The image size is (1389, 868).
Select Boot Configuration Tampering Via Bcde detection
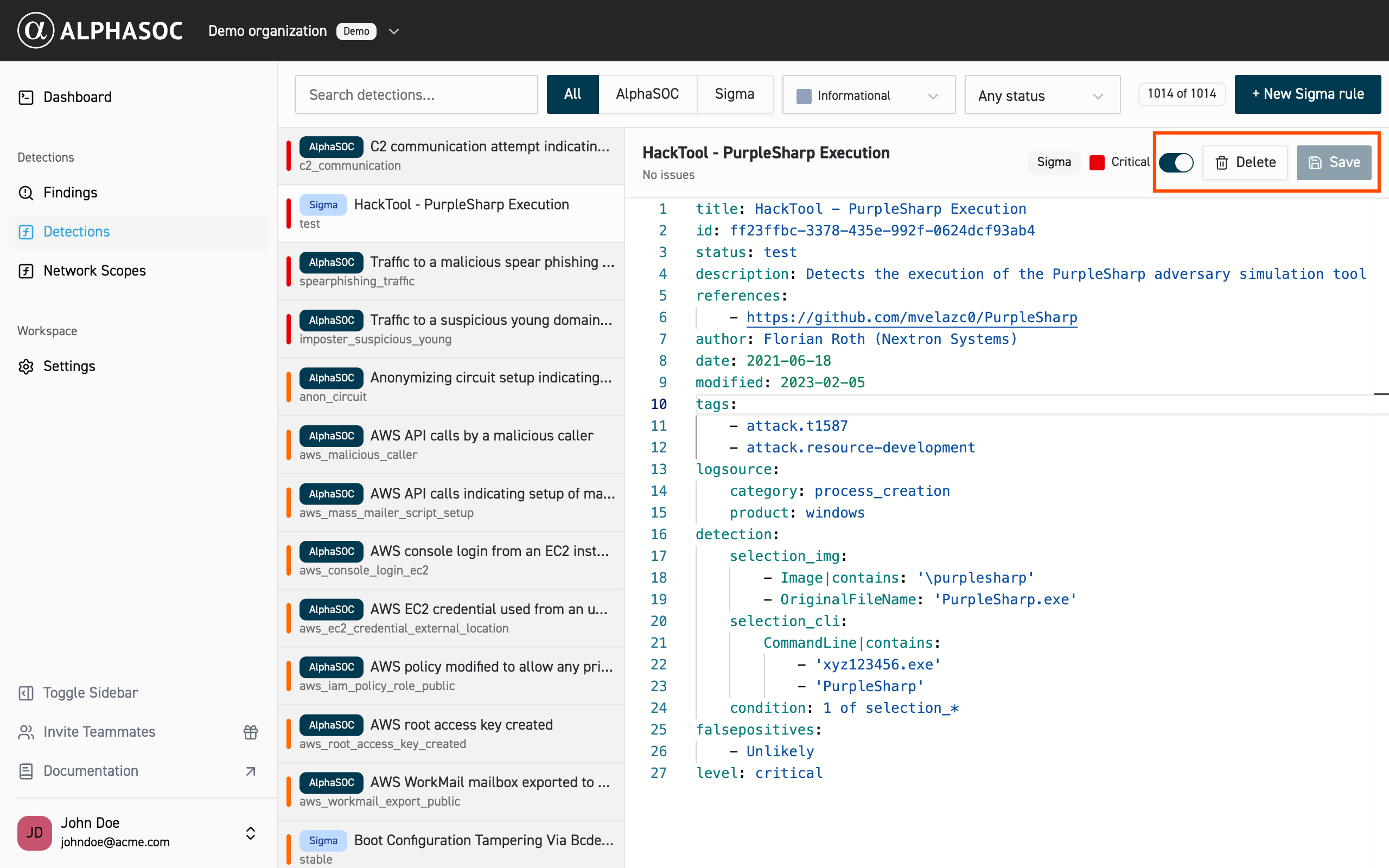pyautogui.click(x=450, y=845)
